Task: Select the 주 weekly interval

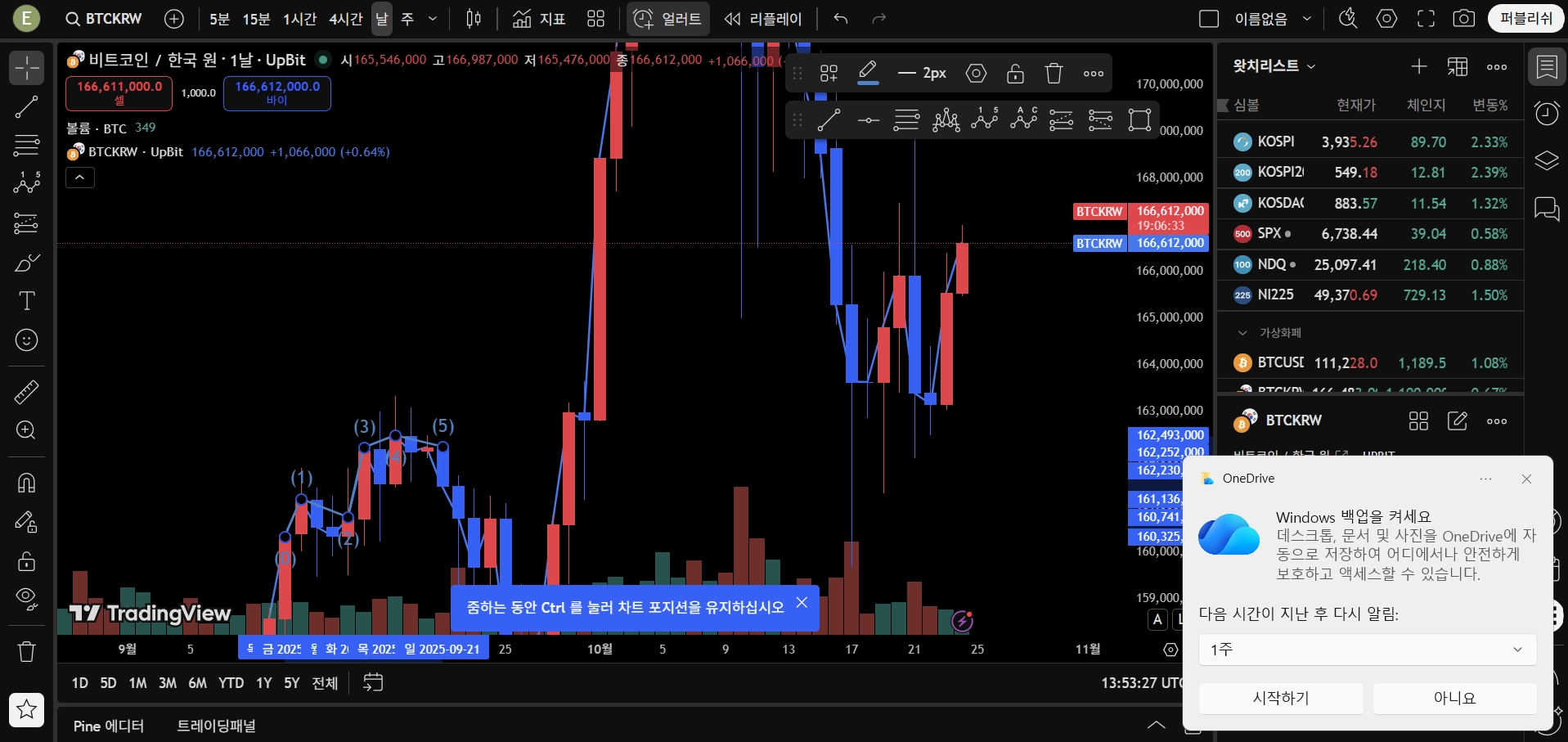Action: point(407,19)
